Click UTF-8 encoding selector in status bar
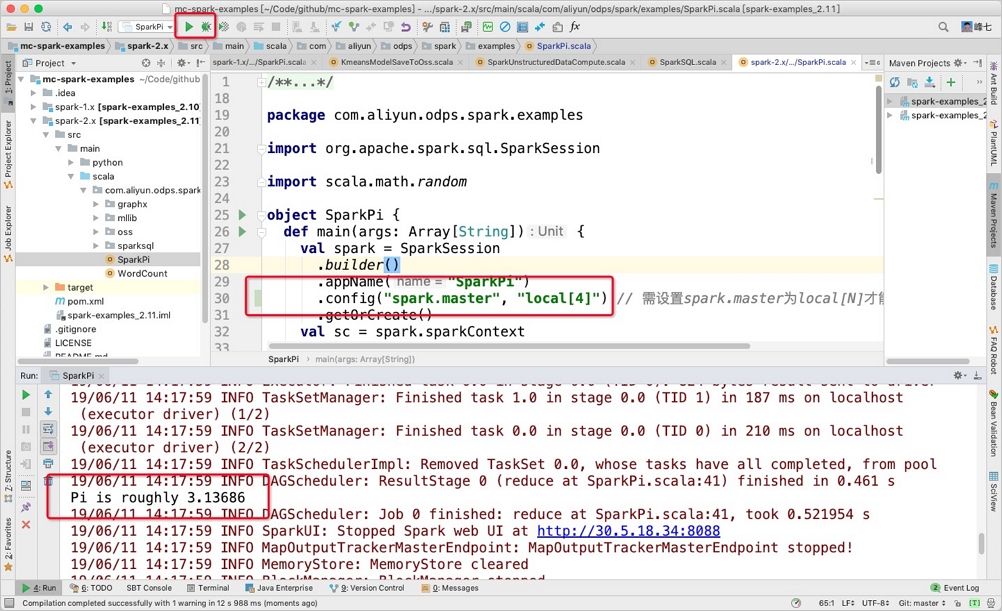Viewport: 1002px width, 611px height. pyautogui.click(x=875, y=603)
